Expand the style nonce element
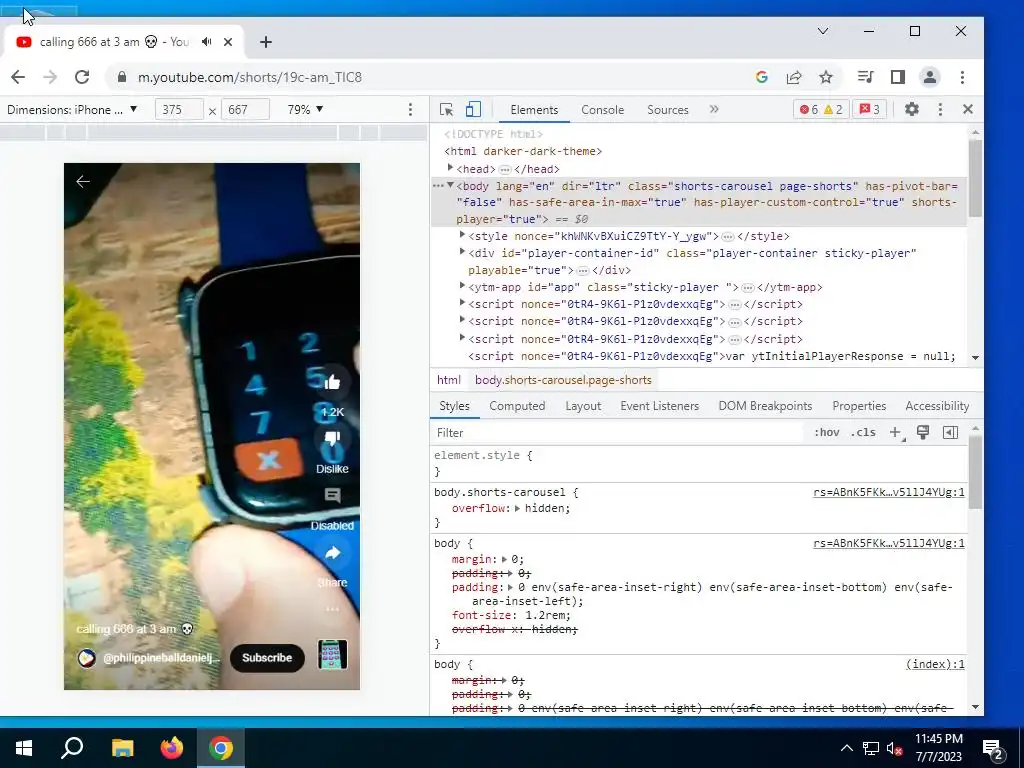 click(x=462, y=235)
